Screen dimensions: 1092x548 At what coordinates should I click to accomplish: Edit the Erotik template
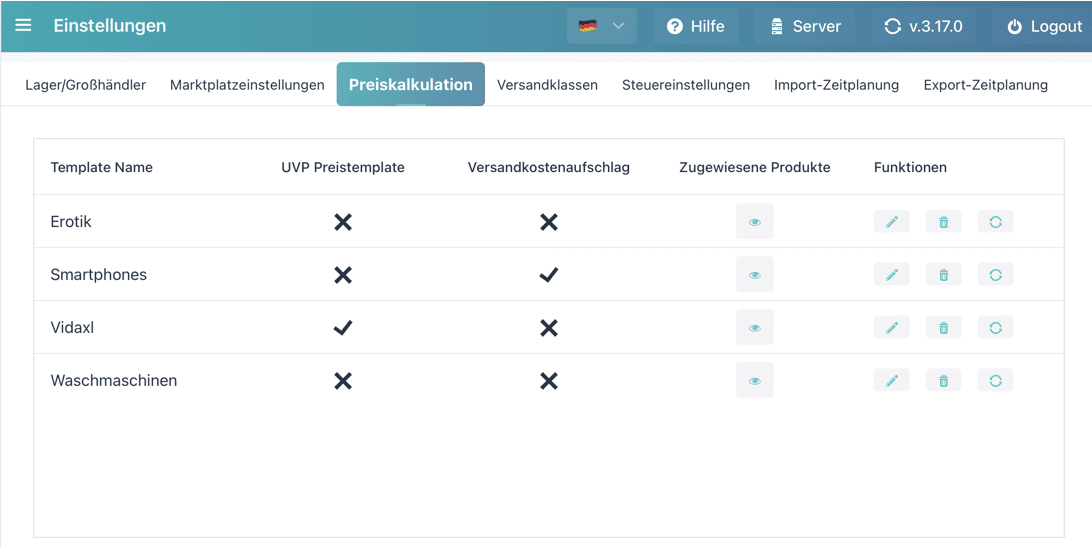891,222
